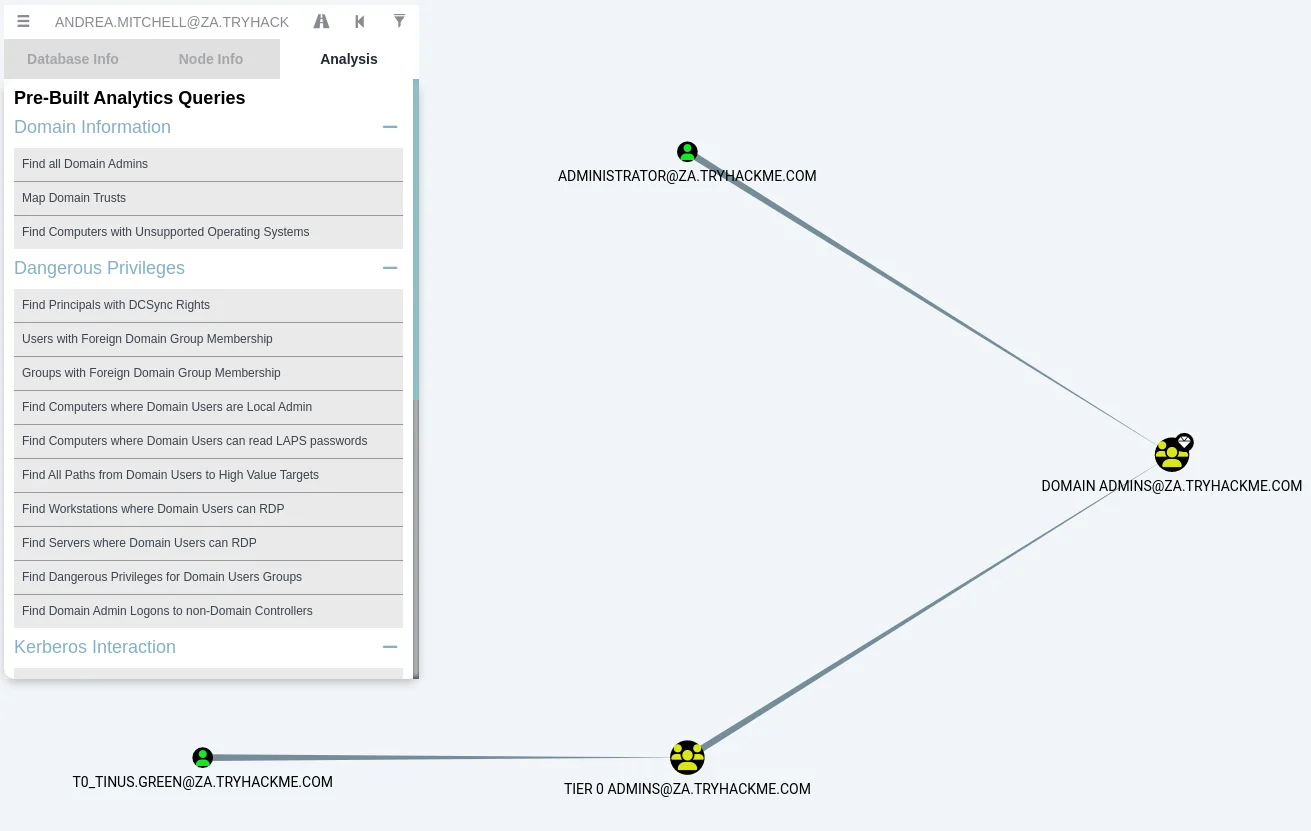
Task: Click the DOMAIN ADMINS@ZA.TRYHACKME.COM label
Action: click(1171, 486)
